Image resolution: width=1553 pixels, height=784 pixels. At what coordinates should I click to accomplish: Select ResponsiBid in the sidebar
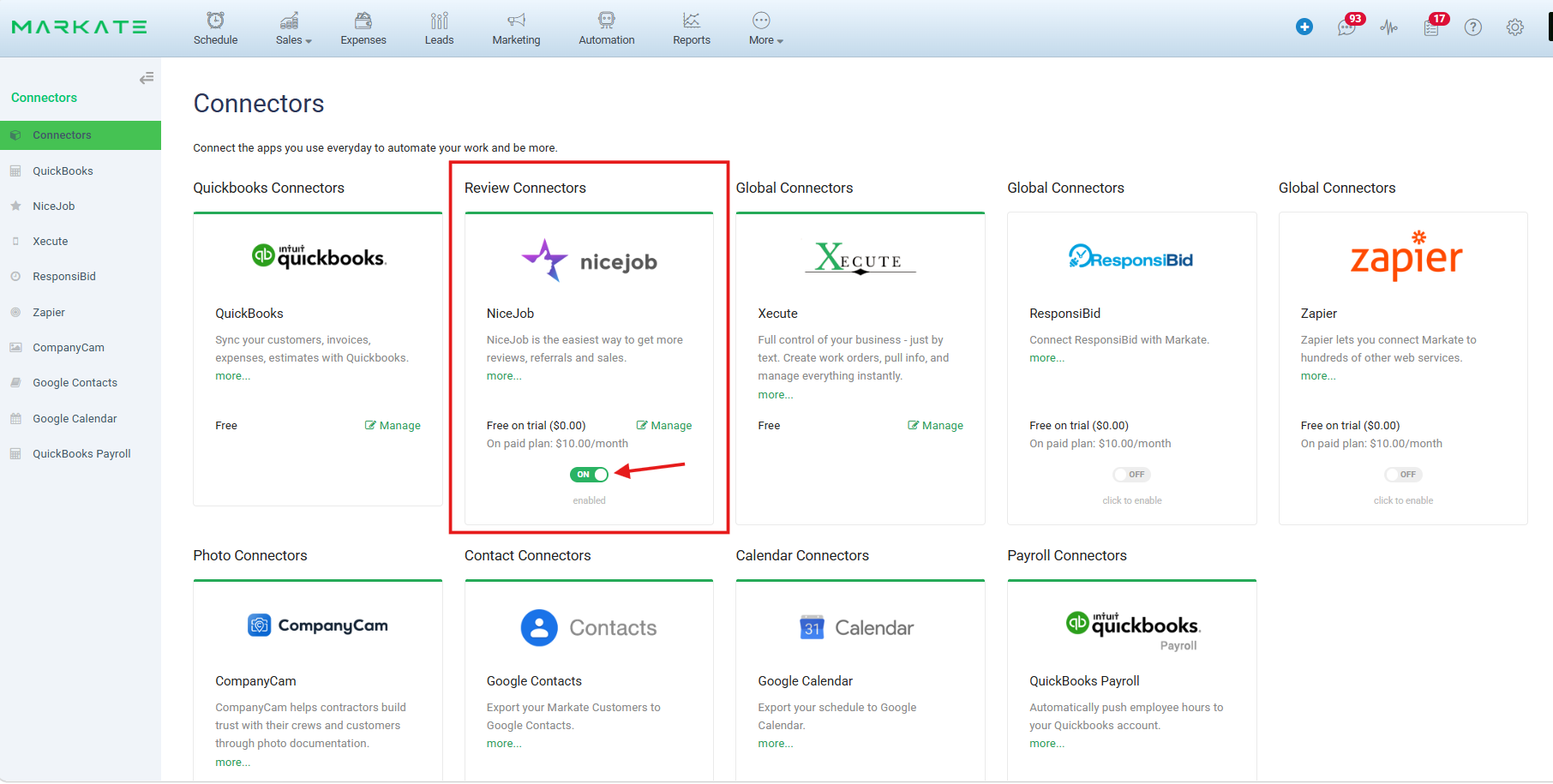(81, 277)
